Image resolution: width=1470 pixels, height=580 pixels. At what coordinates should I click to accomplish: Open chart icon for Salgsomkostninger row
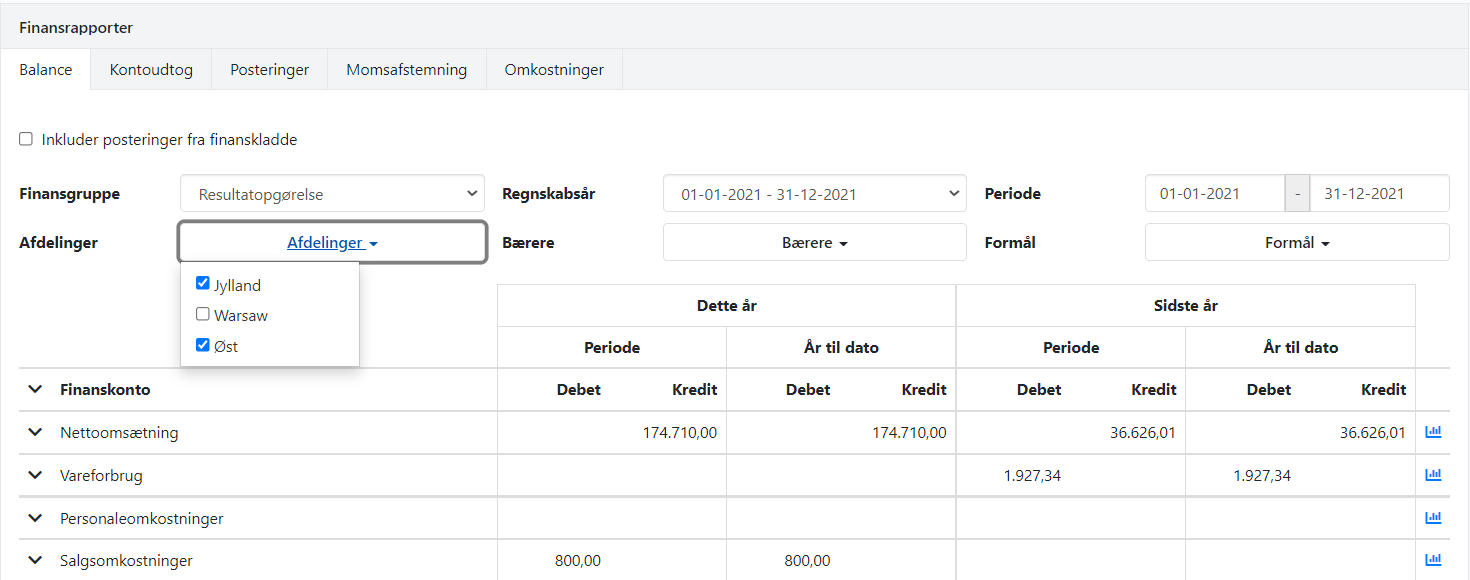pyautogui.click(x=1433, y=560)
